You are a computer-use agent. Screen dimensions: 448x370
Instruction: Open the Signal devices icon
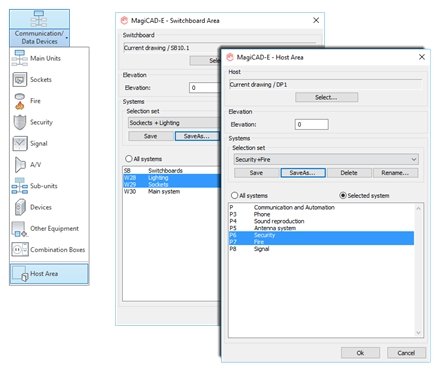click(20, 143)
